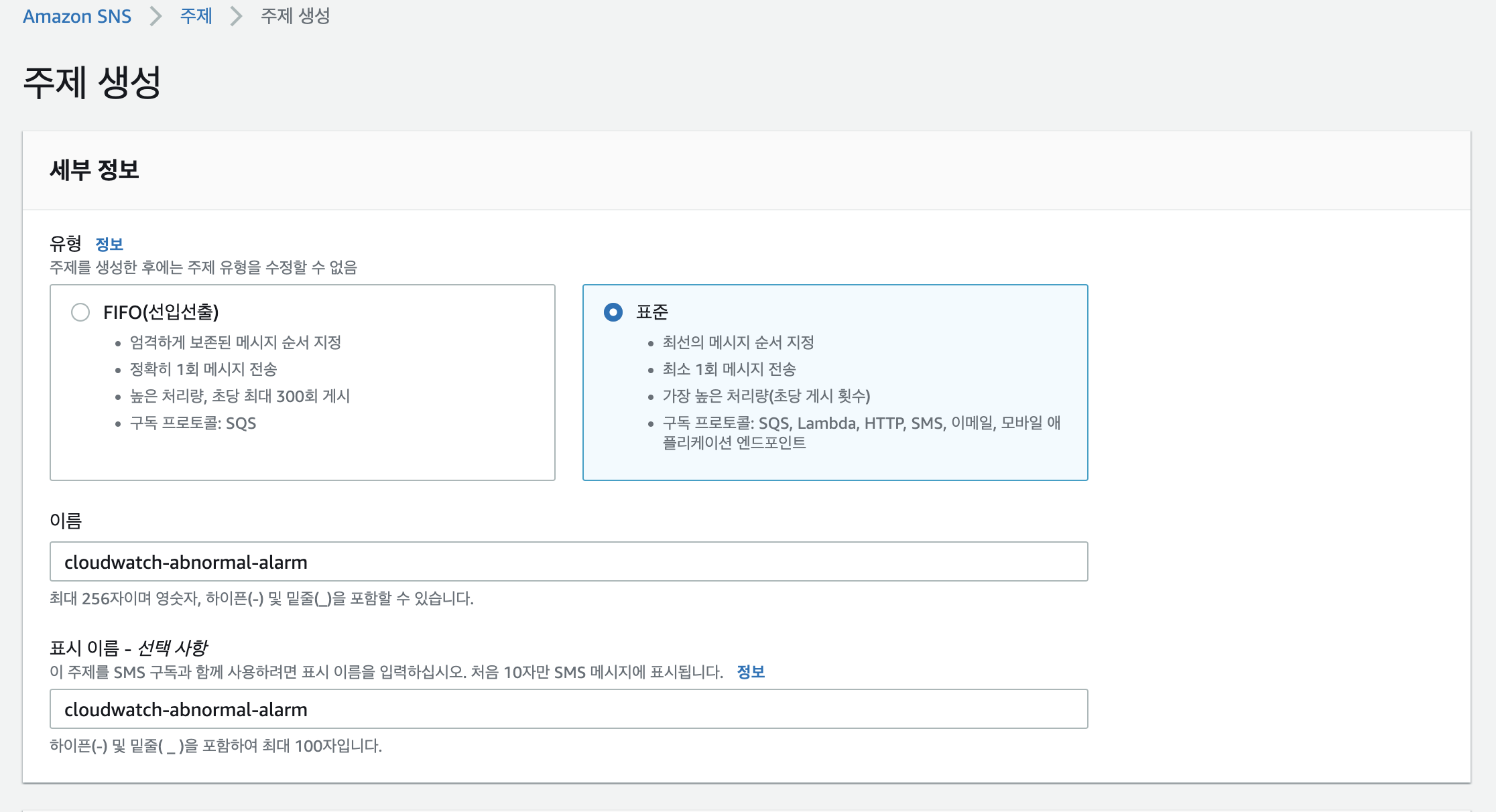
Task: Open the 정보 link after the SMS description
Action: click(751, 672)
